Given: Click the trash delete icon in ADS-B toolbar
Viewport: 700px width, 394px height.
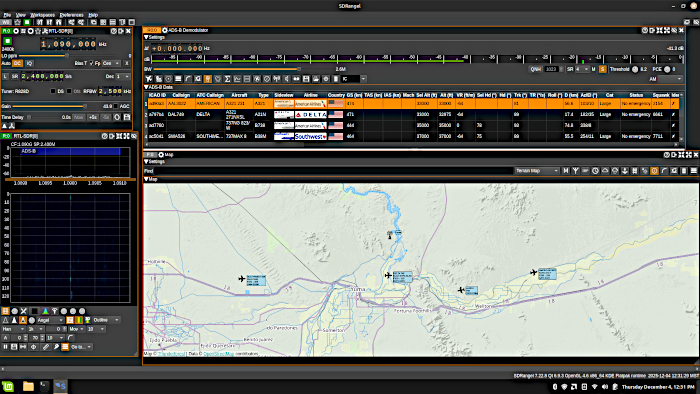Looking at the screenshot, I should point(335,79).
